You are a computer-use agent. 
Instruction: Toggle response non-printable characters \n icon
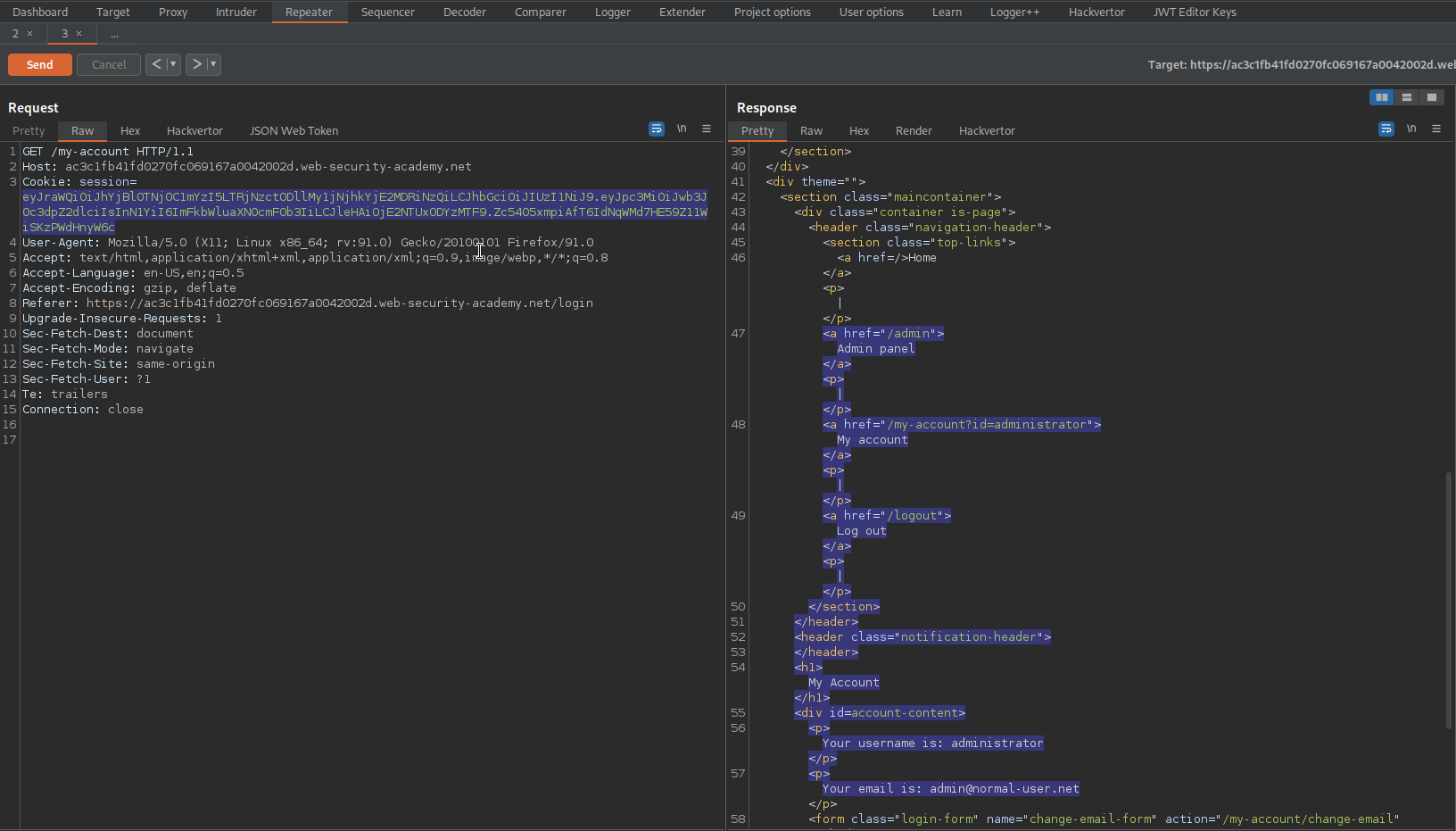pos(1411,129)
